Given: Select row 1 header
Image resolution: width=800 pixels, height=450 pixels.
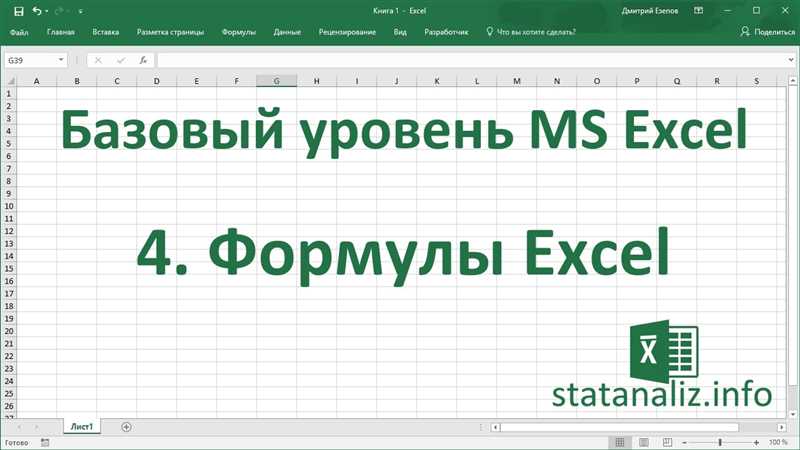Looking at the screenshot, I should (x=9, y=94).
